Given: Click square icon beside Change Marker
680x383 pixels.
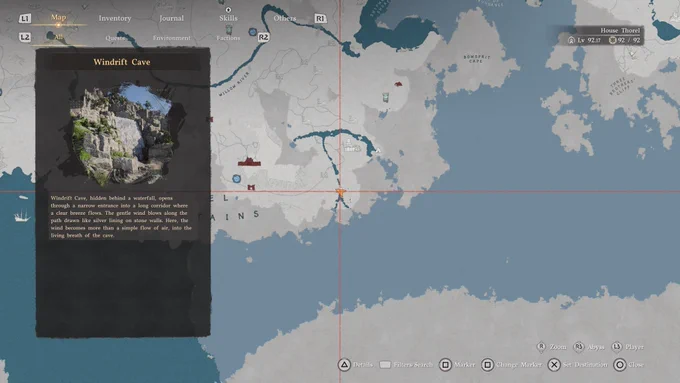Looking at the screenshot, I should coord(487,365).
